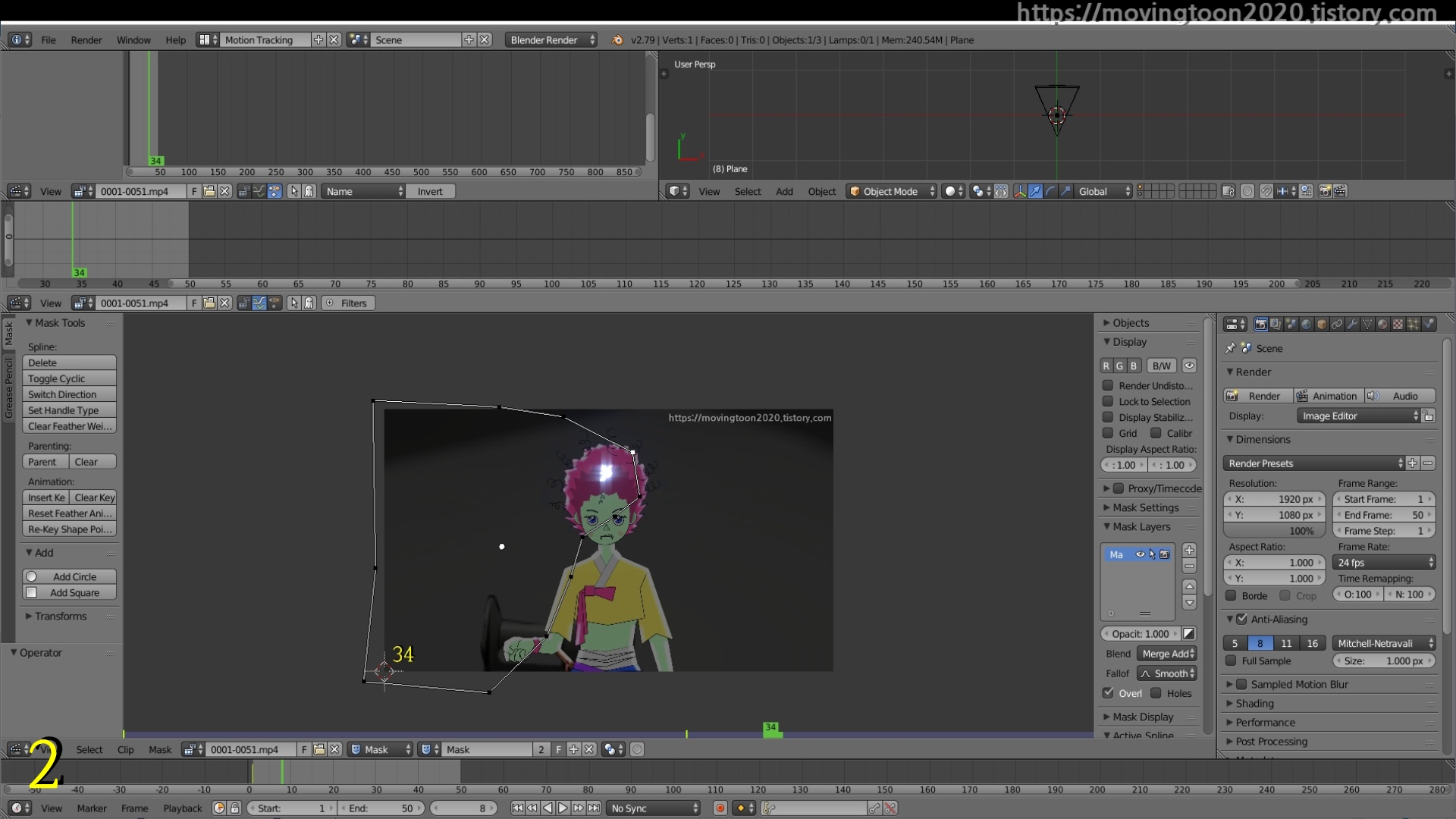Image resolution: width=1456 pixels, height=819 pixels.
Task: Open the Object properties tab (orange cube)
Action: [1321, 325]
